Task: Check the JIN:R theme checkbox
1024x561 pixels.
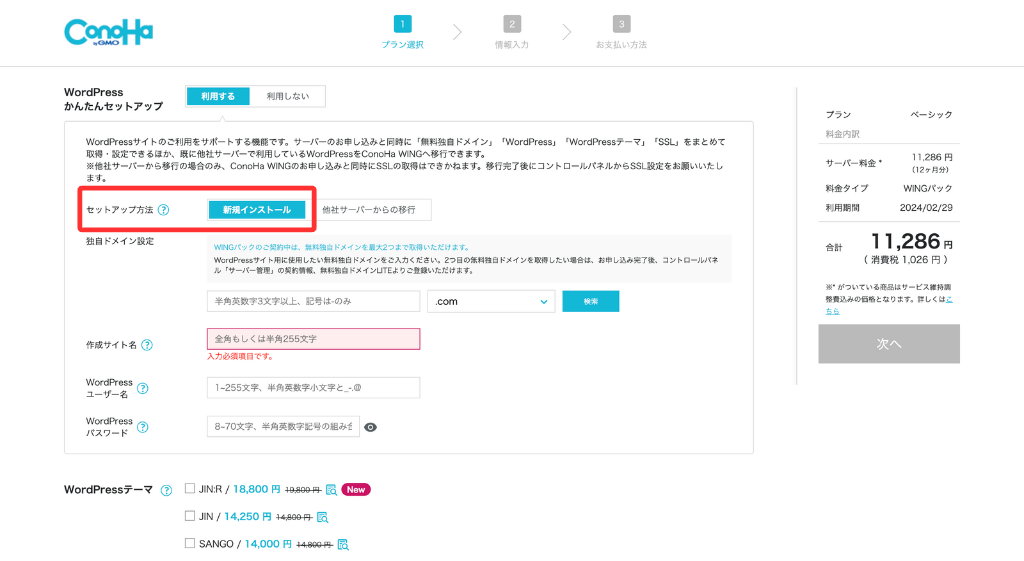Action: (x=190, y=488)
